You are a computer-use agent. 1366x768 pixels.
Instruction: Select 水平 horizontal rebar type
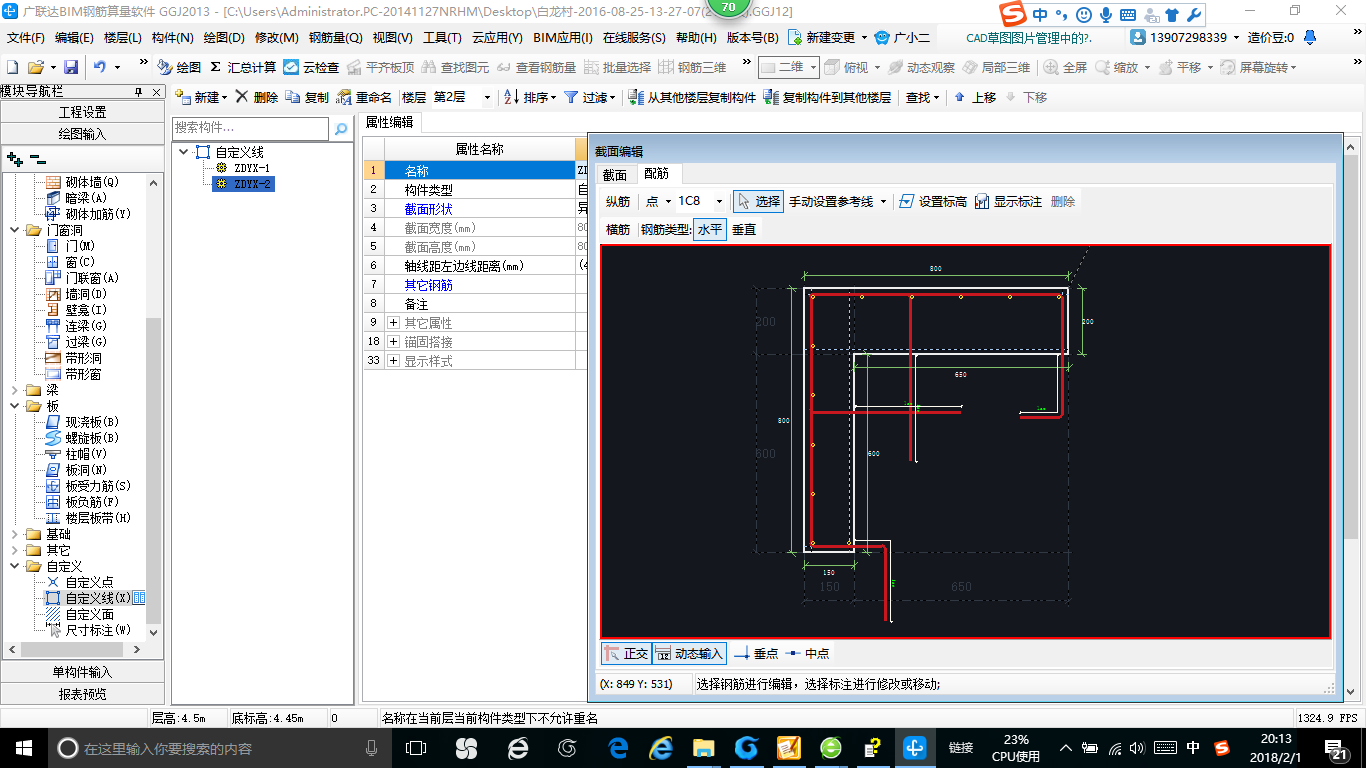click(710, 229)
